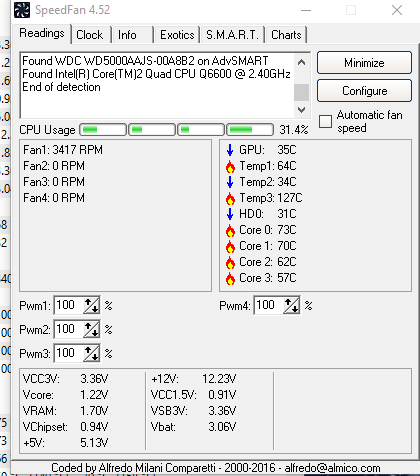Minimize SpeedFan via title bar dash

click(306, 10)
